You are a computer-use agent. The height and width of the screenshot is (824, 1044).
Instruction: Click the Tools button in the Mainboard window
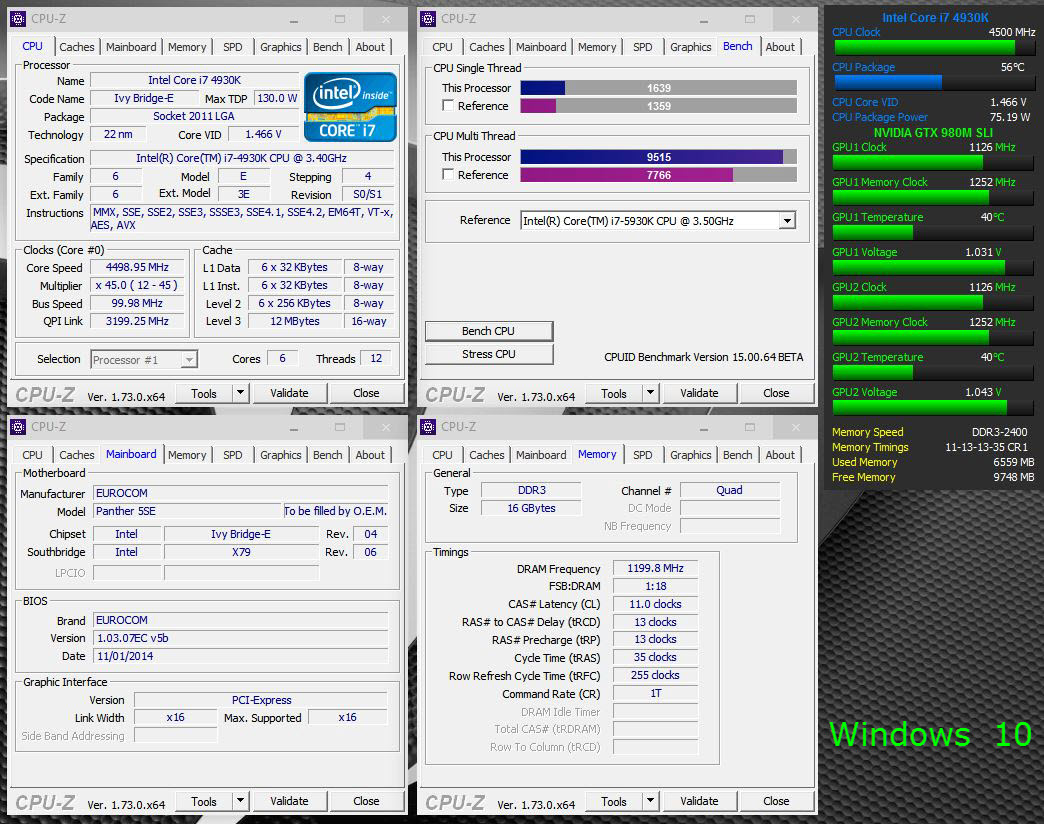(x=204, y=801)
